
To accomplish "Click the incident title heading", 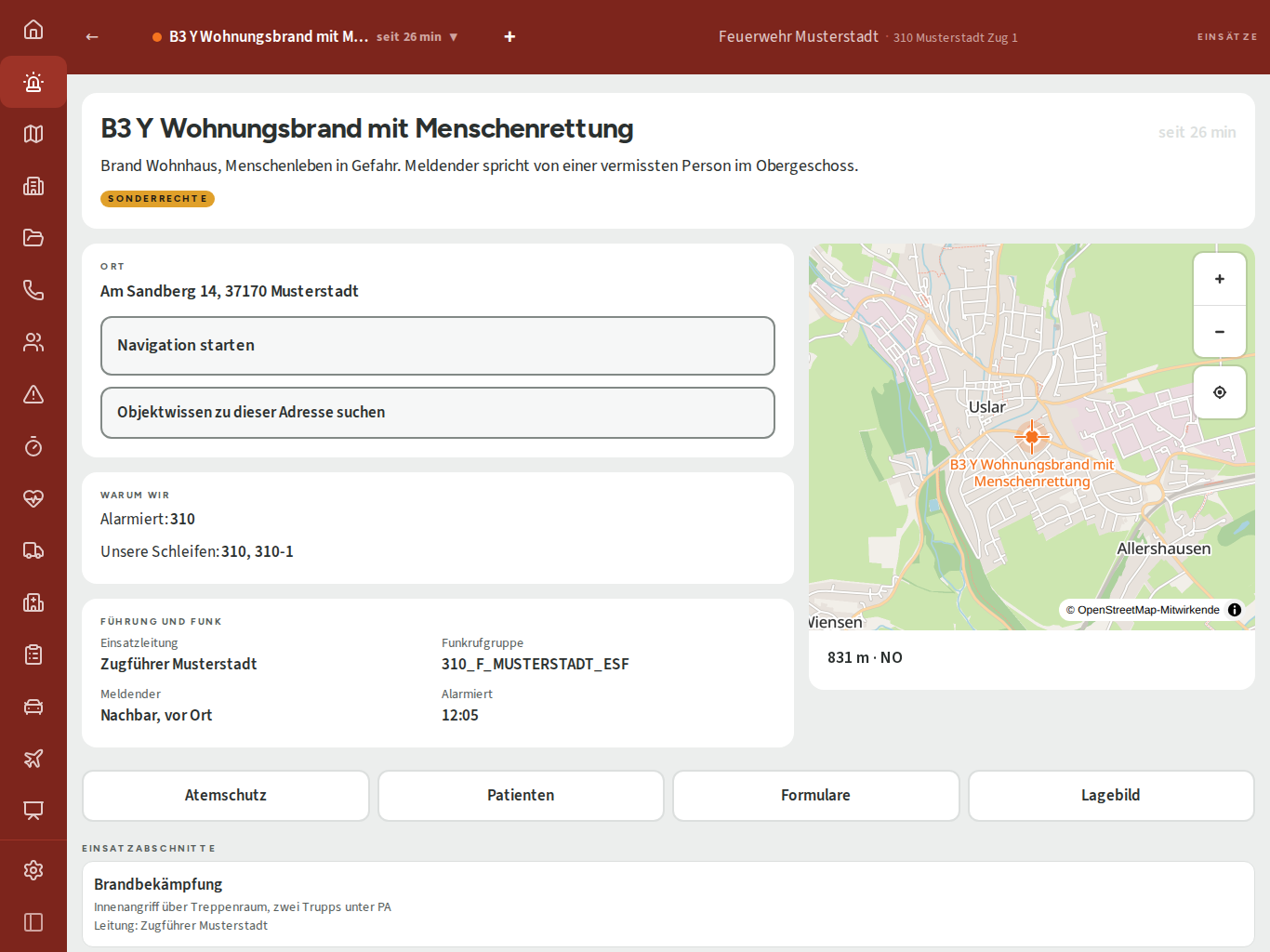I will (367, 128).
